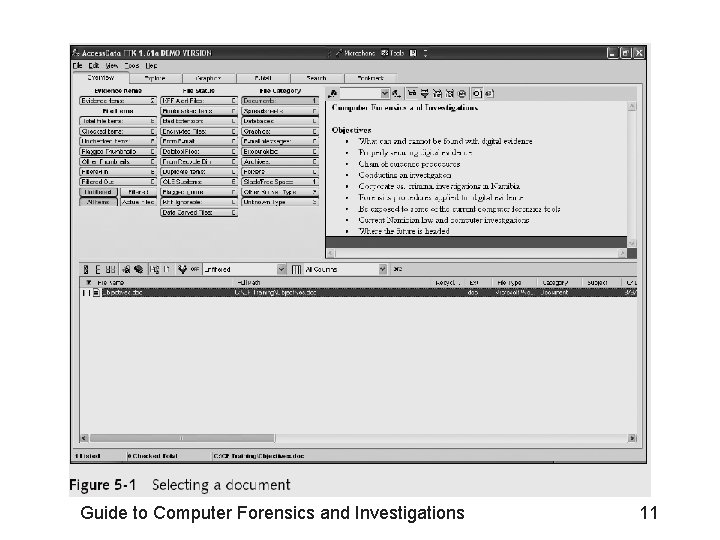Switch viewer to filtered text view icon

pyautogui.click(x=424, y=94)
